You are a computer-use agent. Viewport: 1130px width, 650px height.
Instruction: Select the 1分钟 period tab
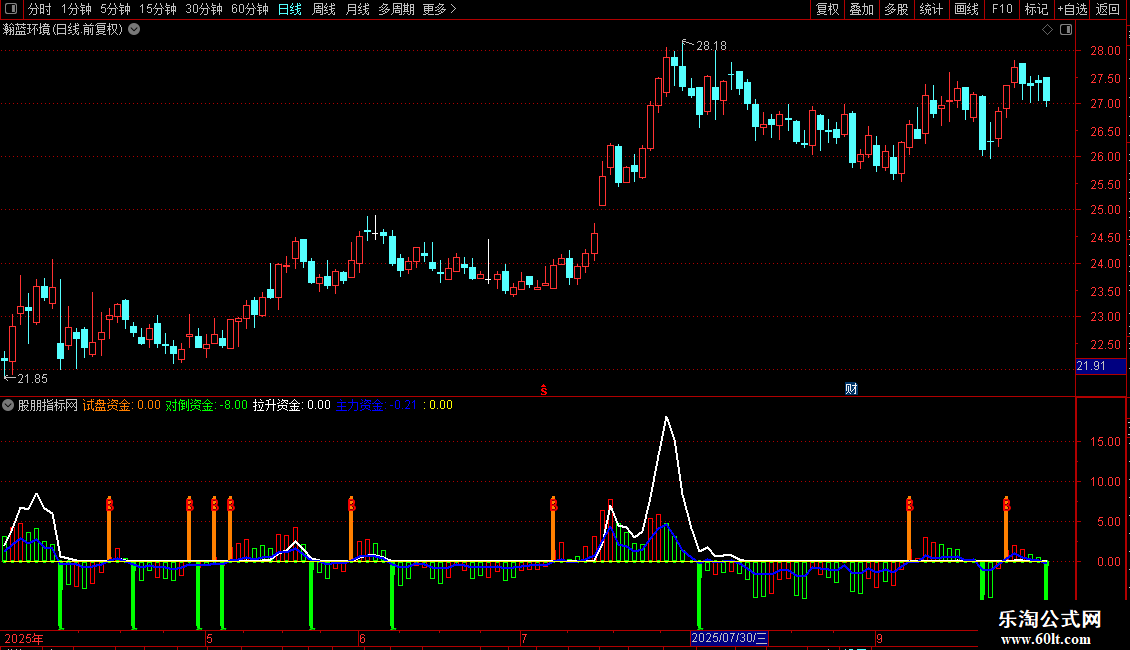tap(76, 9)
